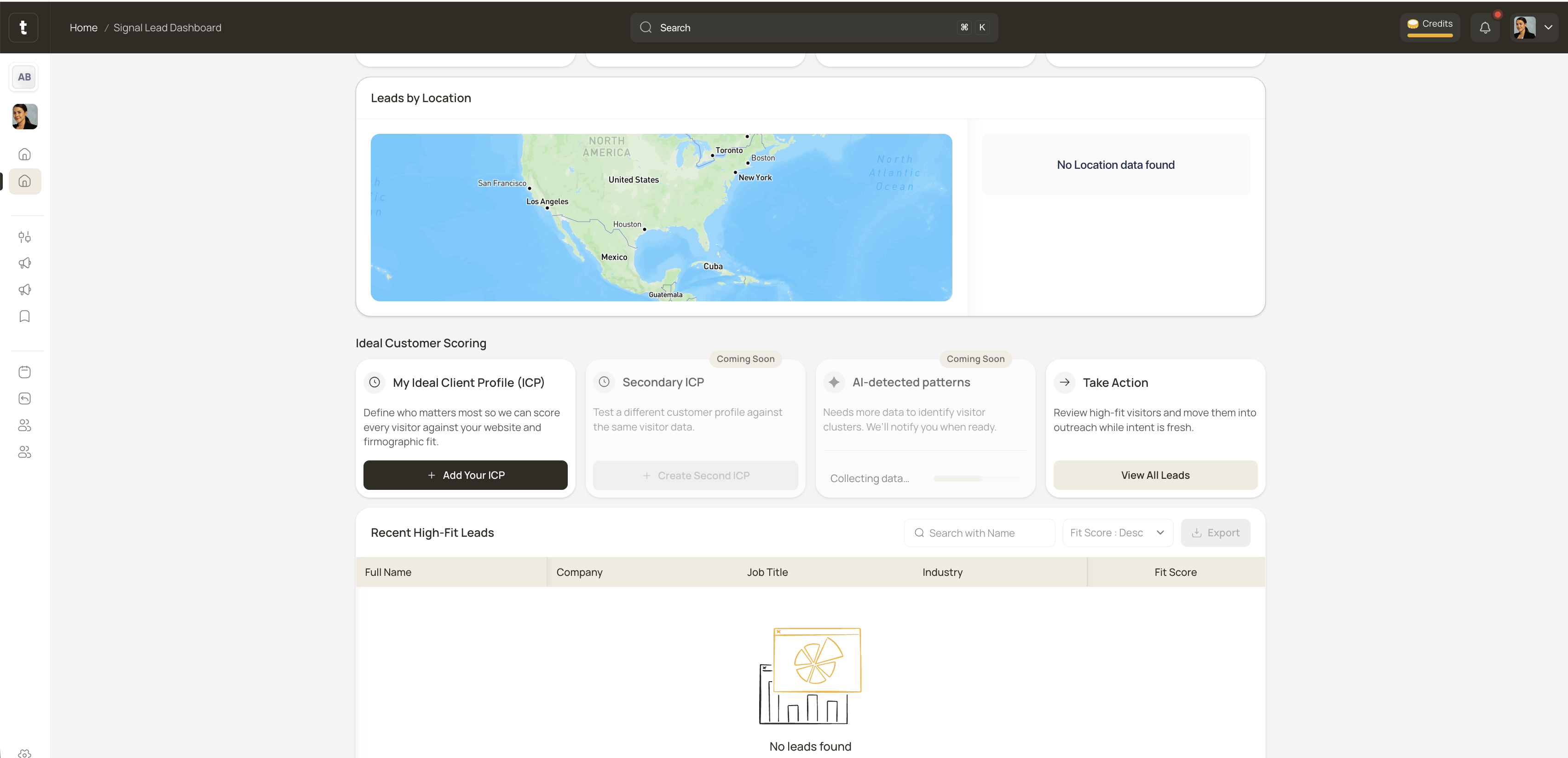Click the partially visible icon at sidebar bottom
The image size is (1568, 758).
point(25,753)
